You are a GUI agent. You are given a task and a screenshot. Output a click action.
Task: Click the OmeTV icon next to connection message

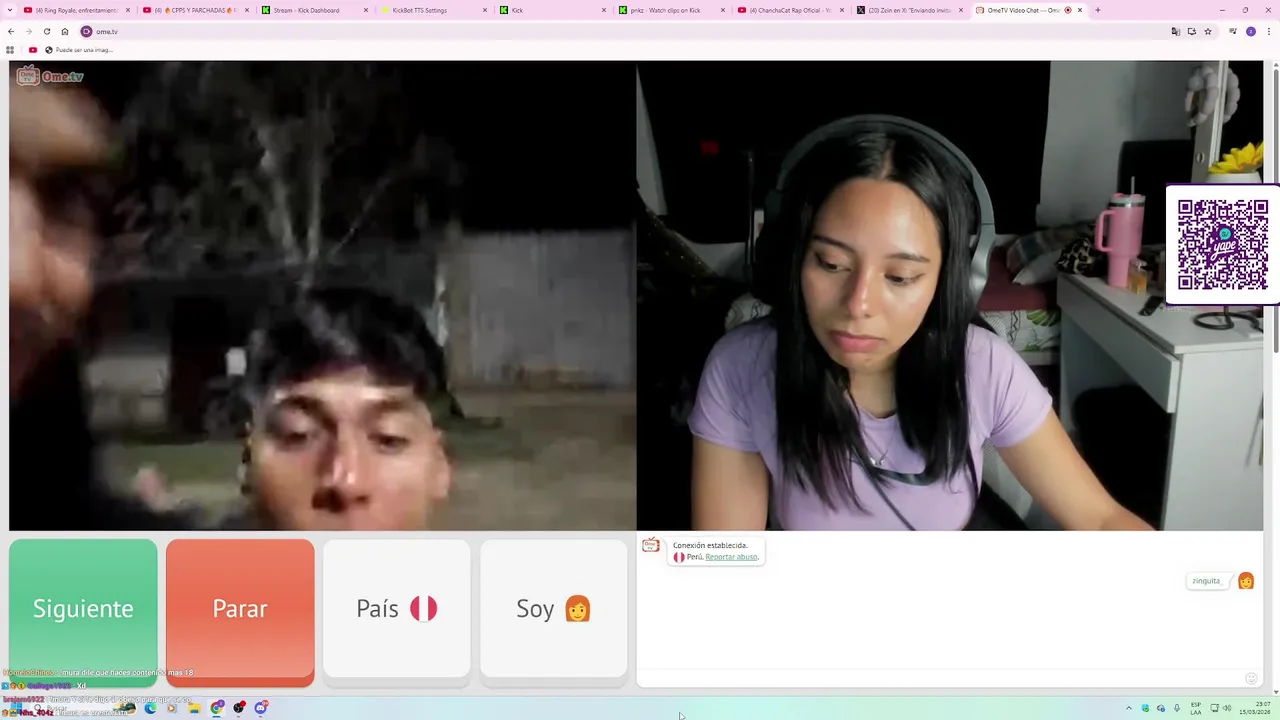(x=651, y=545)
